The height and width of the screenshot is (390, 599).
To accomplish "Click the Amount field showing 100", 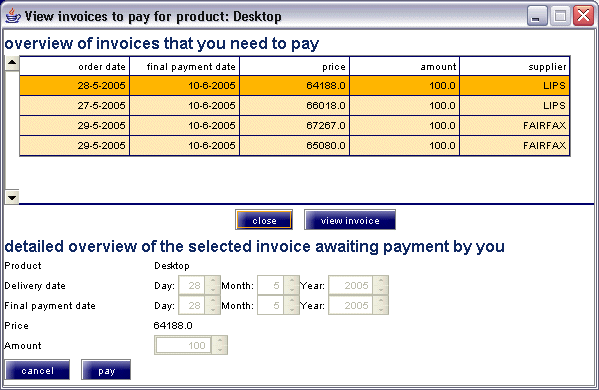I will (x=183, y=345).
